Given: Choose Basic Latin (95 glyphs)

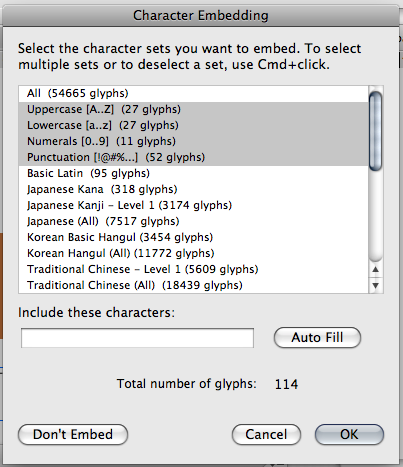Looking at the screenshot, I should [x=194, y=173].
